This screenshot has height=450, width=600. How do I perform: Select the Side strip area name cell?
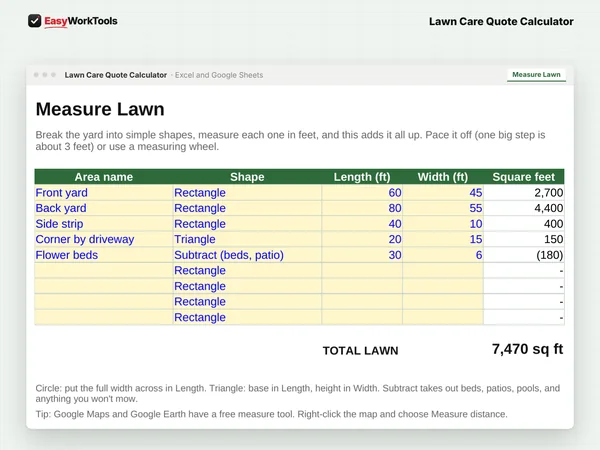[x=104, y=224]
